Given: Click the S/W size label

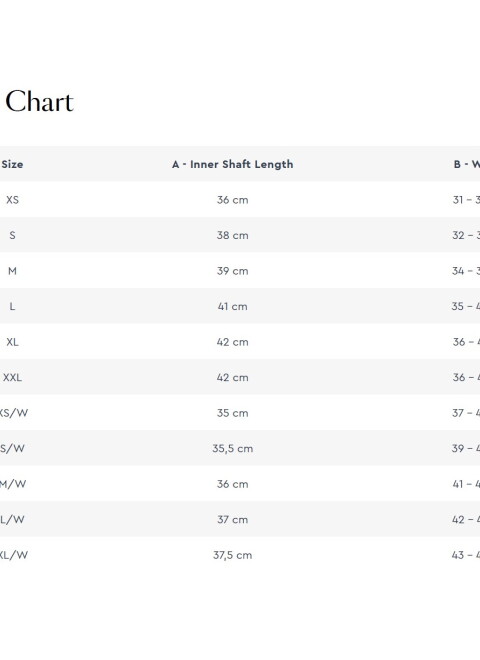Looking at the screenshot, I should (x=12, y=448).
